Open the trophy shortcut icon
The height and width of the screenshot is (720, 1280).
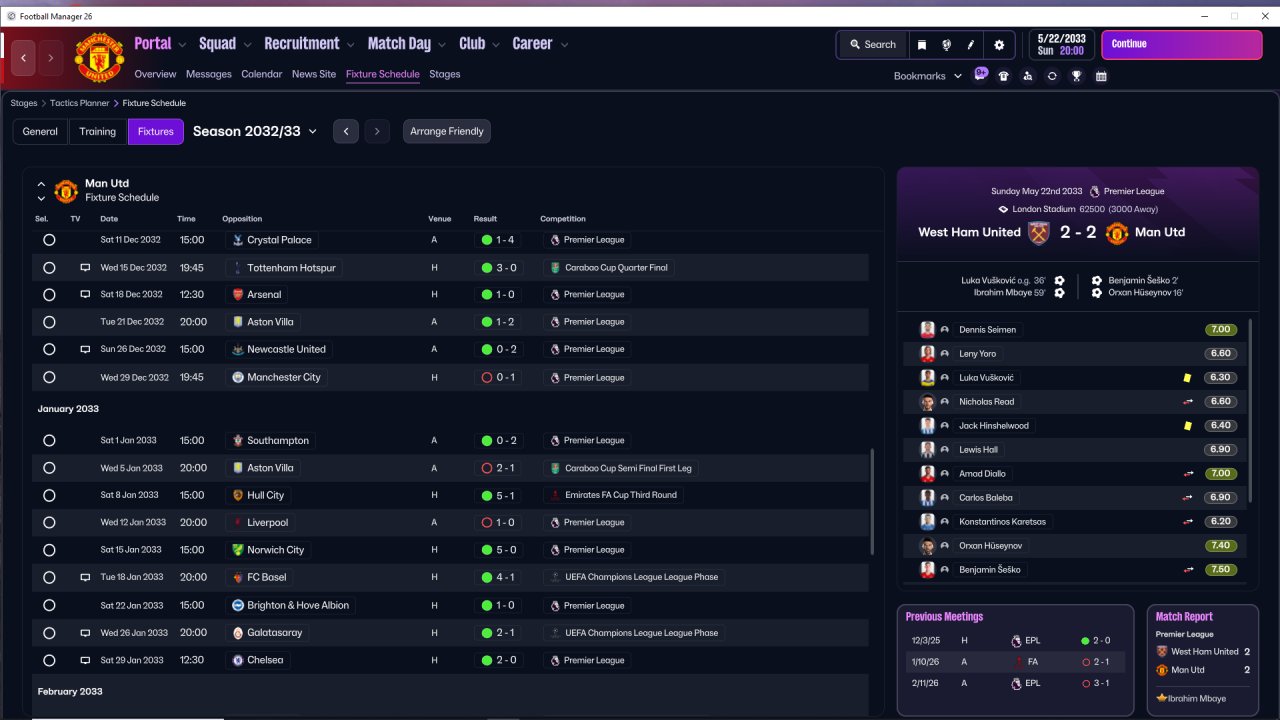pos(1077,76)
